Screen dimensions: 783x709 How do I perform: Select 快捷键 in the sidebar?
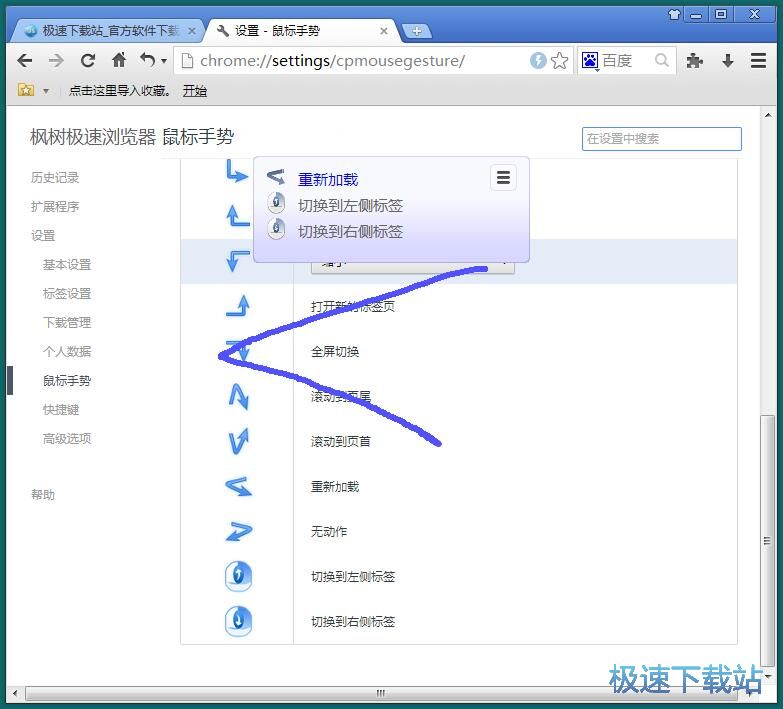click(61, 409)
